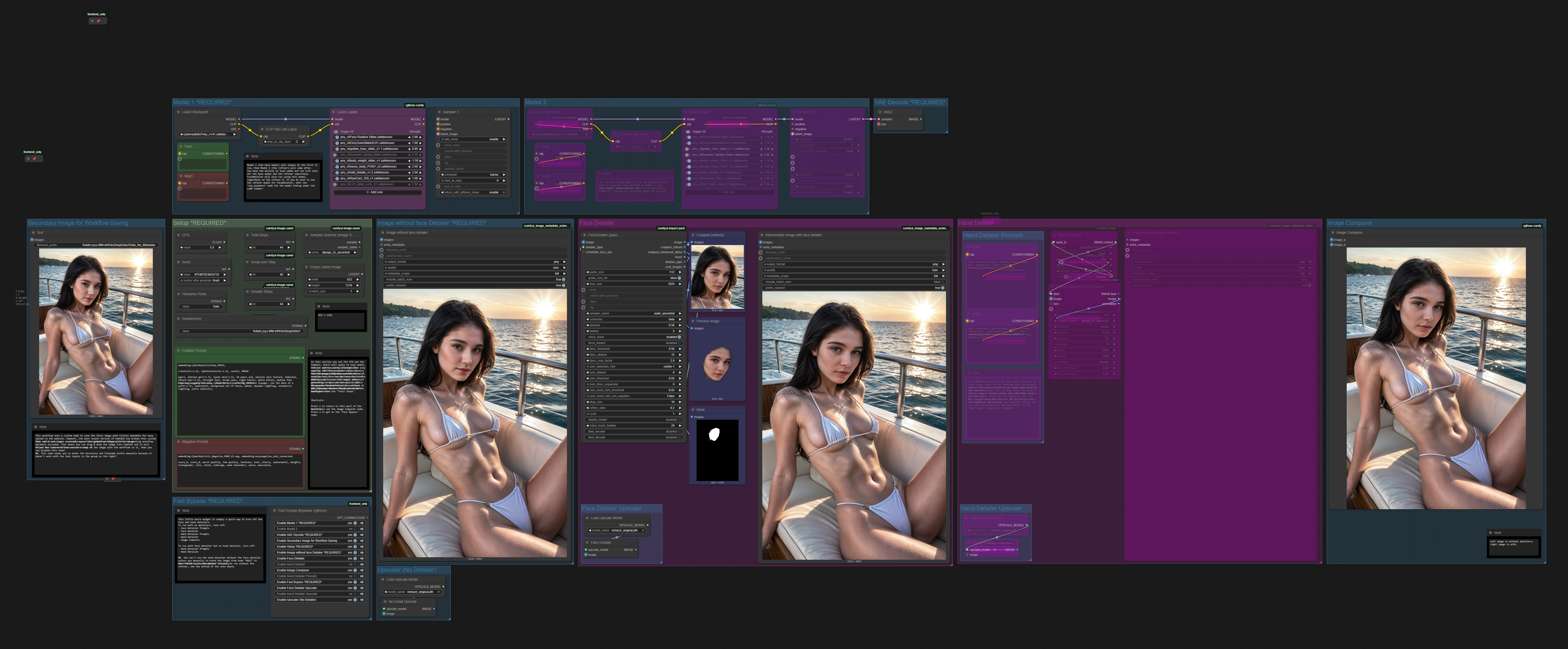1568x649 pixels.
Task: Click the Setup *REQUIRED* group title
Action: [200, 223]
